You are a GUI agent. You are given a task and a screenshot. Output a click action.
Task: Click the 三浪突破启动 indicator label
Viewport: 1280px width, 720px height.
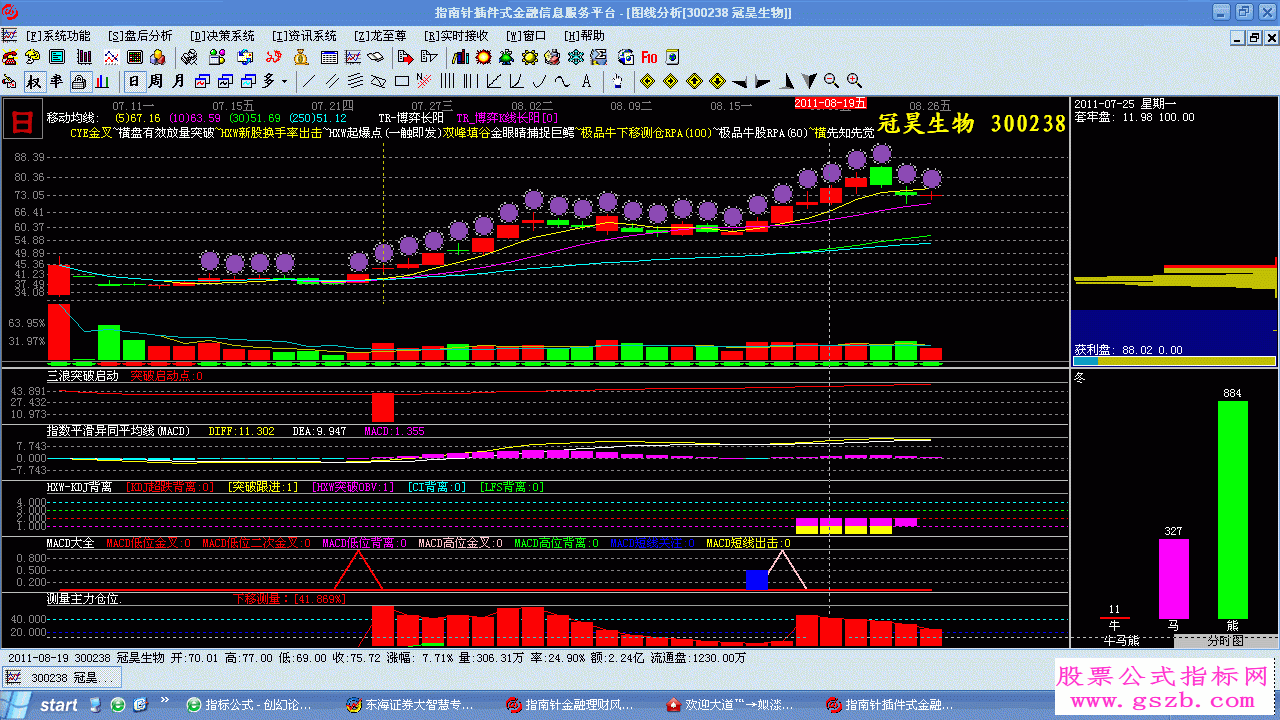[82, 376]
